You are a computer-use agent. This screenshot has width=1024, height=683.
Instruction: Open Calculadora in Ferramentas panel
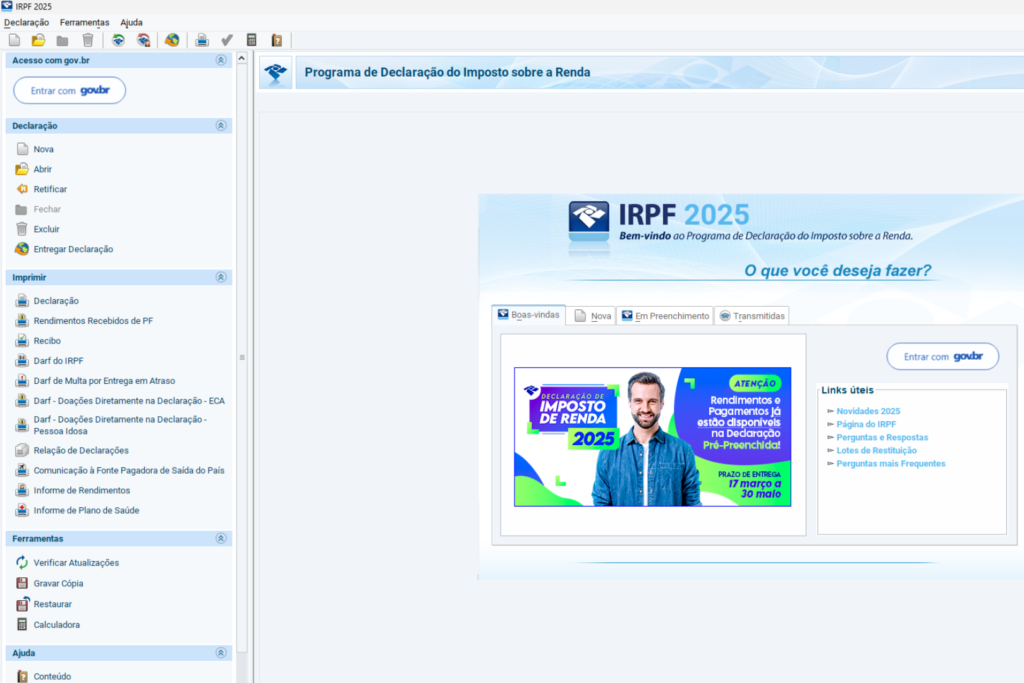[57, 625]
